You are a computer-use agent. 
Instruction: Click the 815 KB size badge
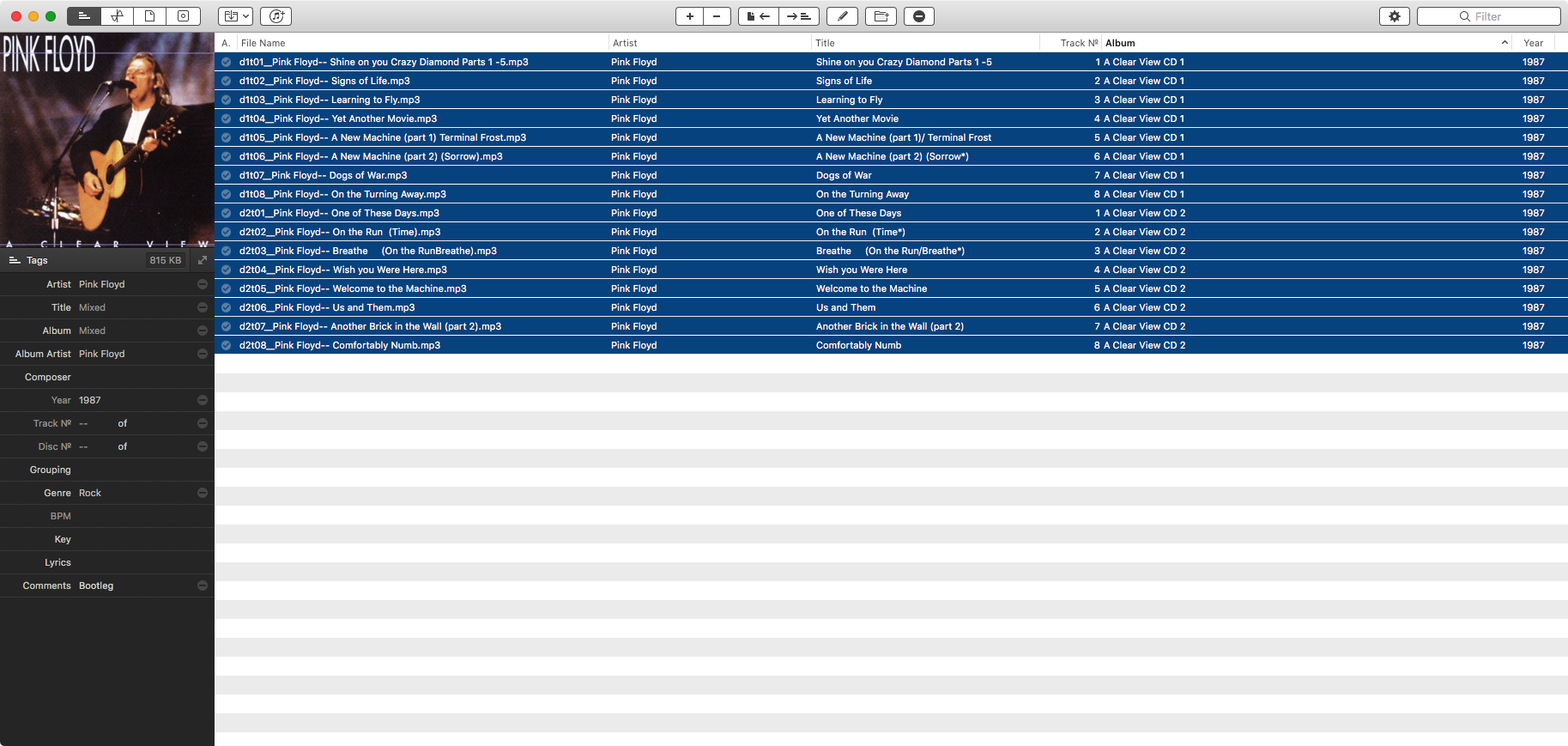pos(166,260)
